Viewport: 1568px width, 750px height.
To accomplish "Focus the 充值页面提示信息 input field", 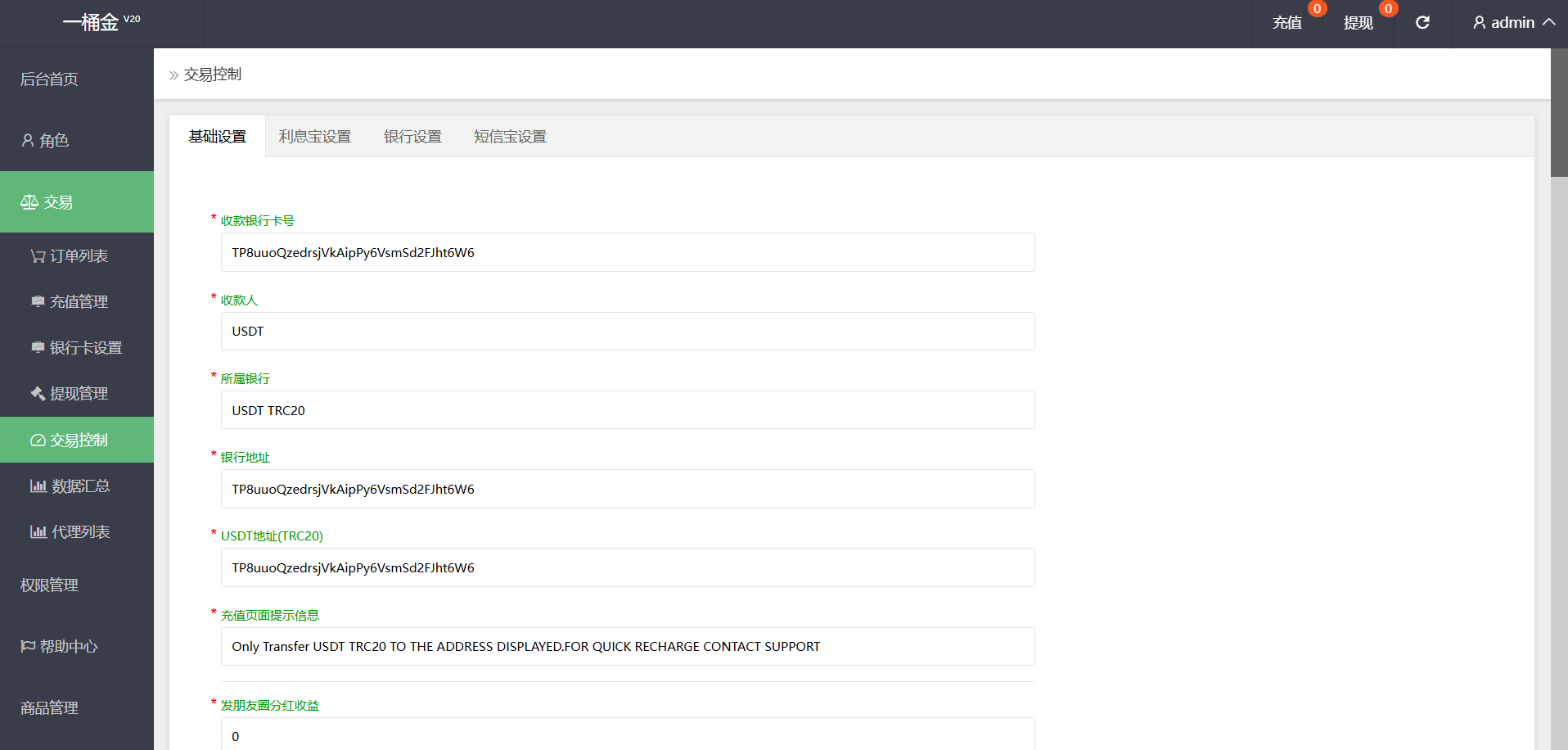I will point(628,647).
